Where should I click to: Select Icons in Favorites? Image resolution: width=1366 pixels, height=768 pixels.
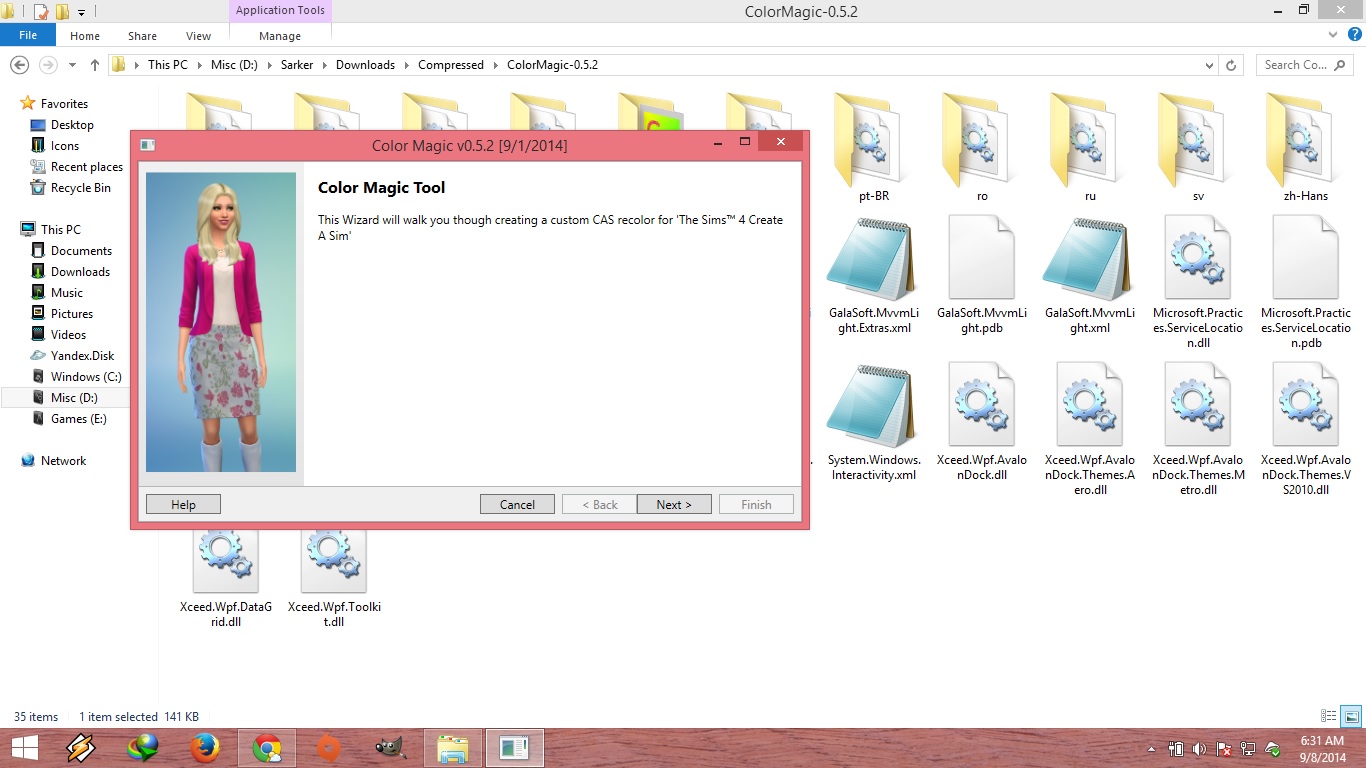click(65, 146)
